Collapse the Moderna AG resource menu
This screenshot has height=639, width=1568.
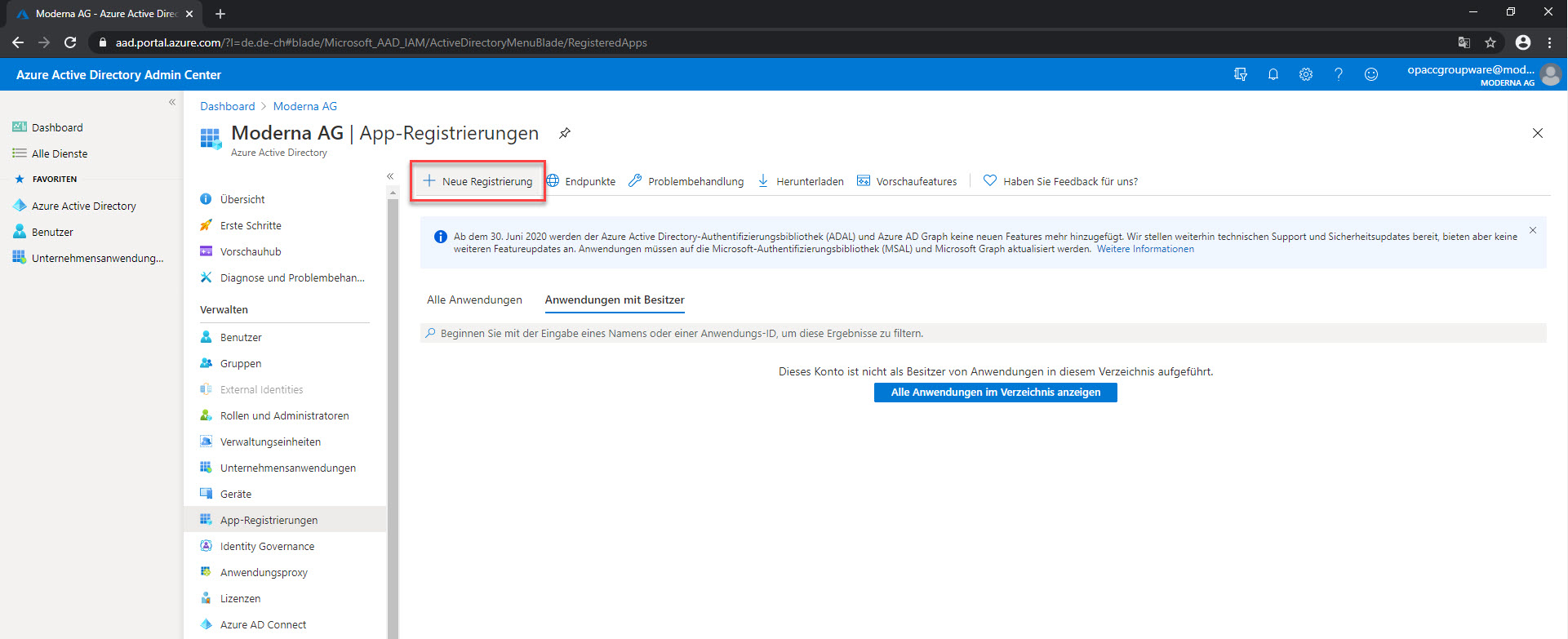click(390, 176)
